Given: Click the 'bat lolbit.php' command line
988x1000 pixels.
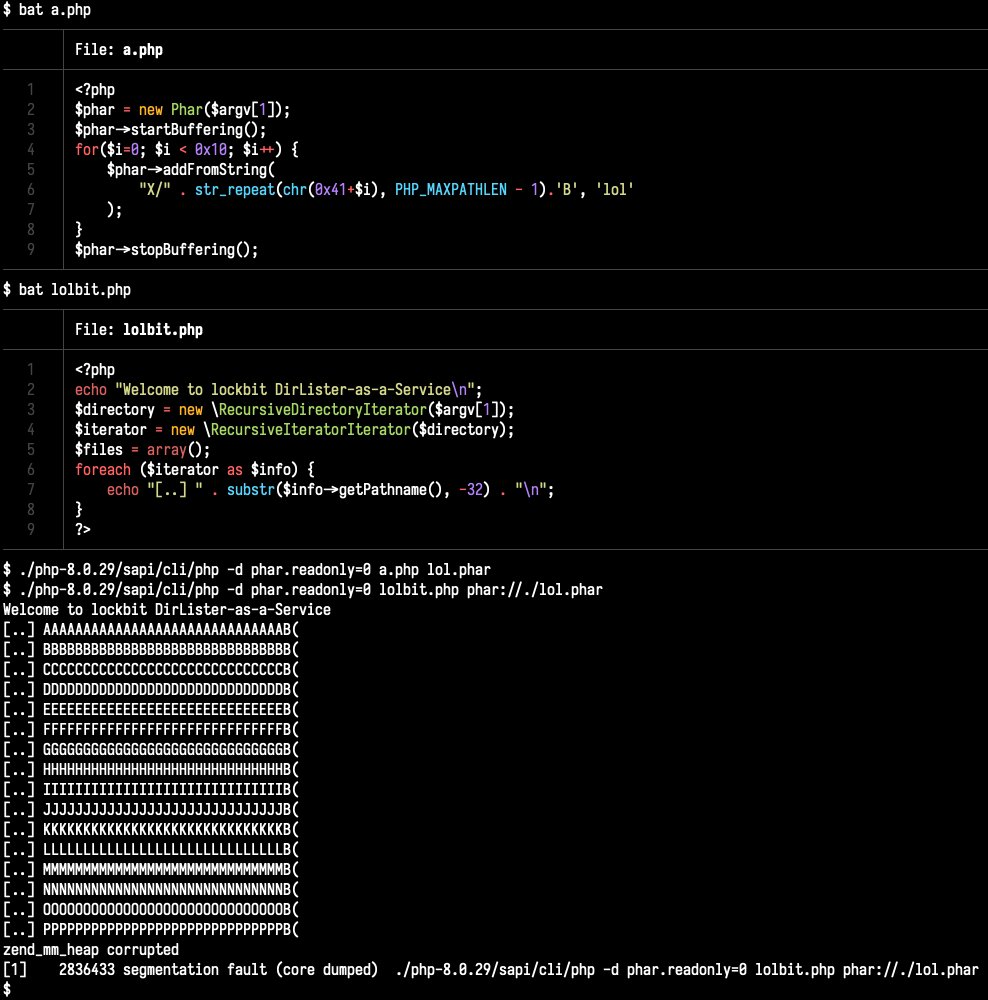Looking at the screenshot, I should point(67,290).
